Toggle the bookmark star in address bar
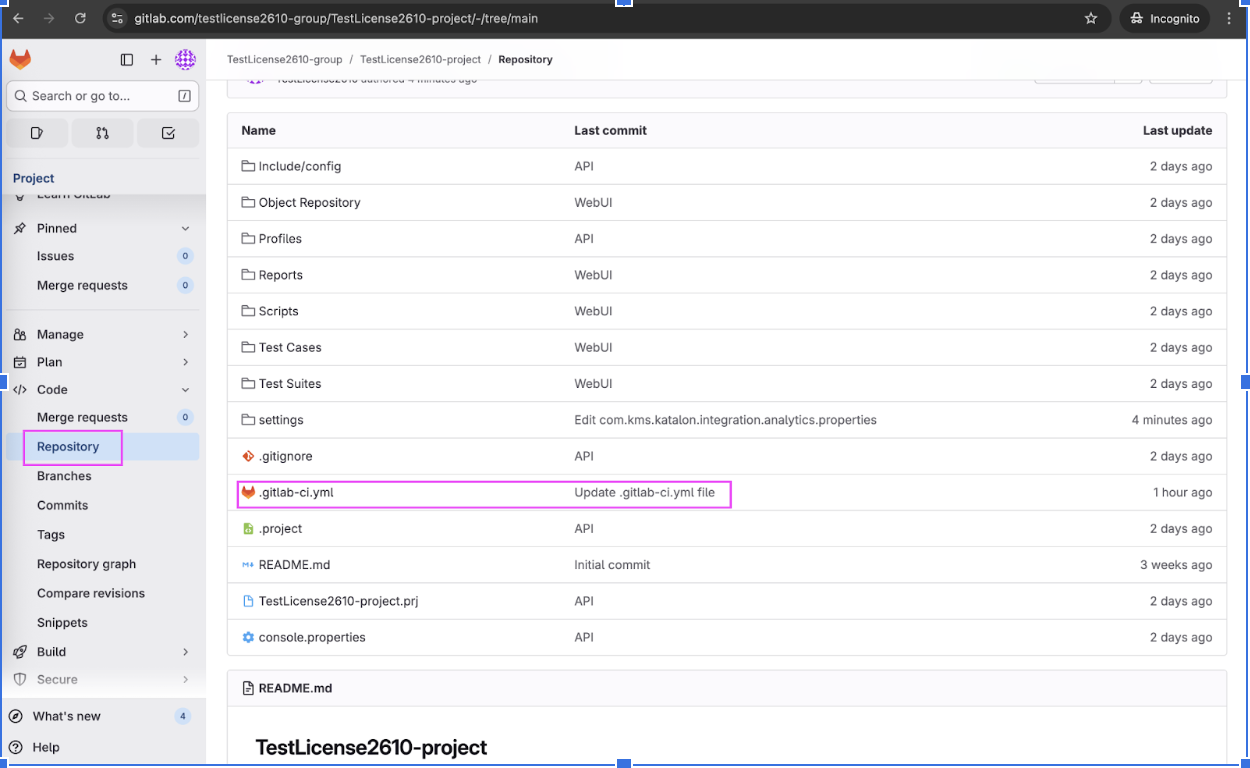Viewport: 1250px width, 768px height. pos(1091,17)
